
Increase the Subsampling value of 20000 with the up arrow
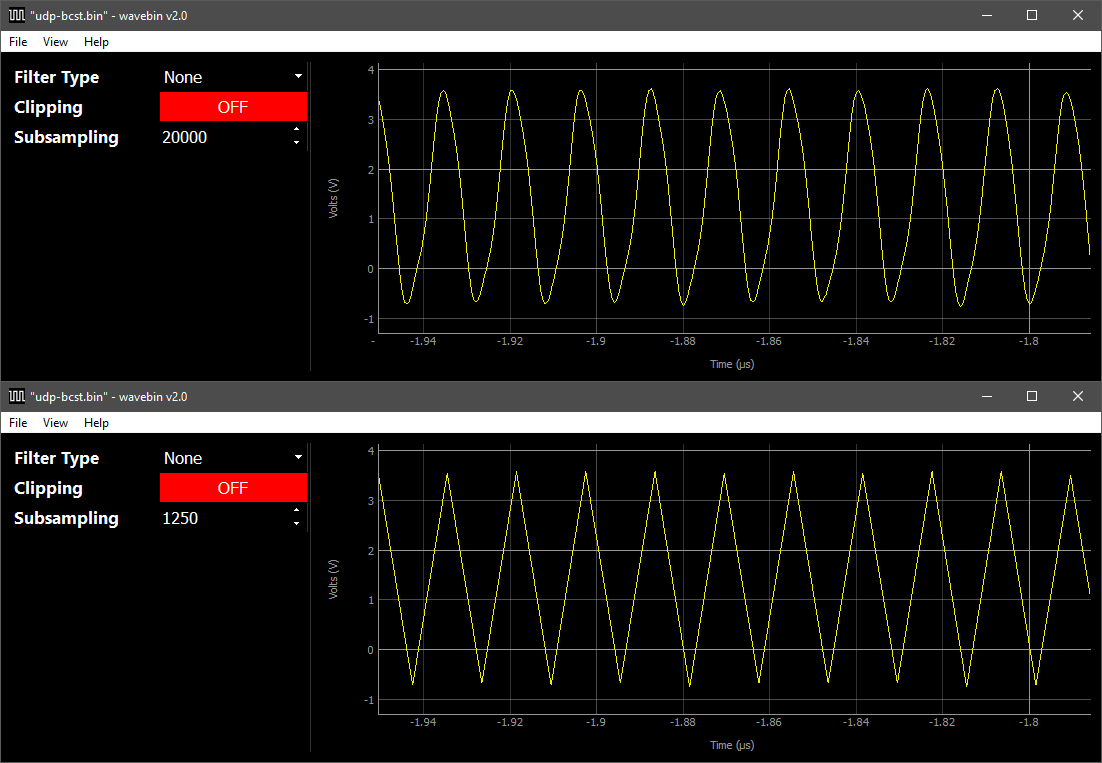pyautogui.click(x=297, y=130)
